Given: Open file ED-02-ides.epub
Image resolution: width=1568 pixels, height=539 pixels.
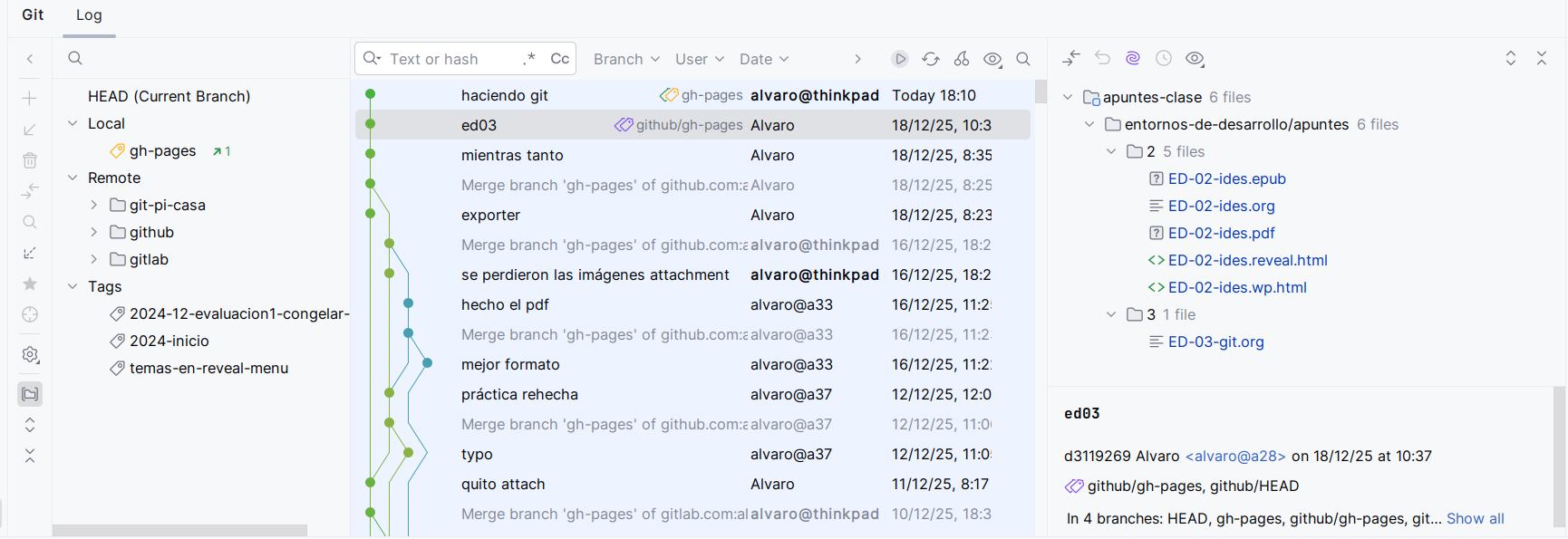Looking at the screenshot, I should [x=1226, y=178].
